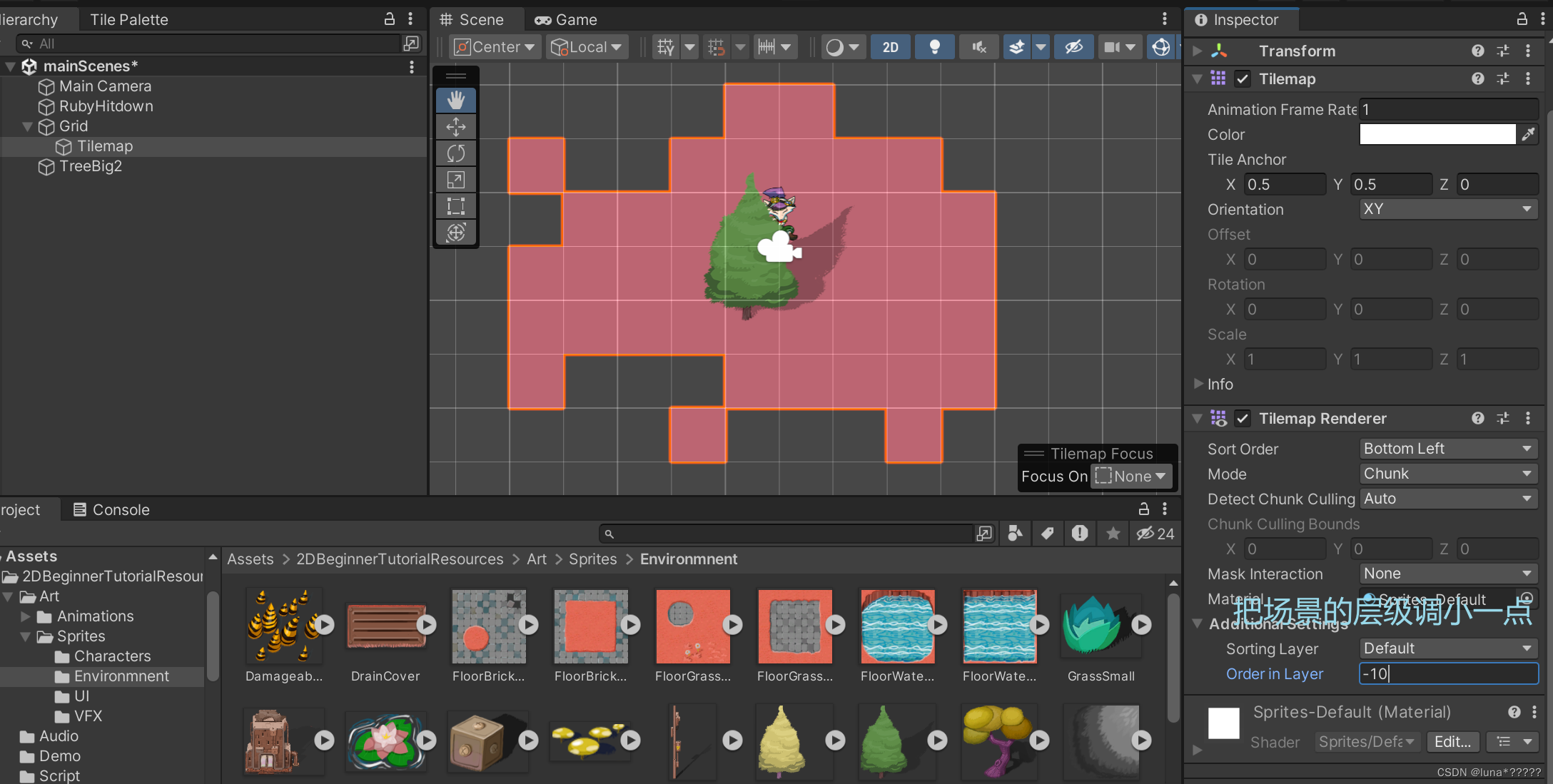
Task: Pick color with the eyedropper icon
Action: pos(1528,134)
